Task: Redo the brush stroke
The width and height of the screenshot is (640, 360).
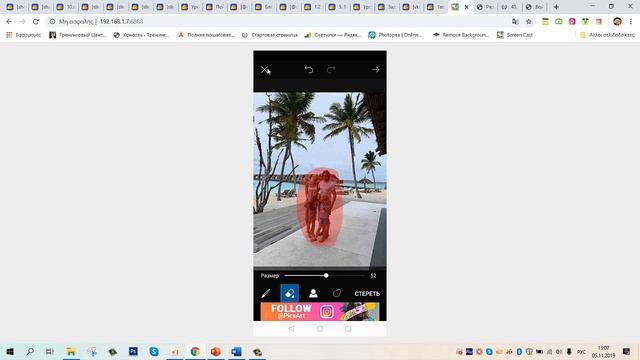Action: (331, 70)
